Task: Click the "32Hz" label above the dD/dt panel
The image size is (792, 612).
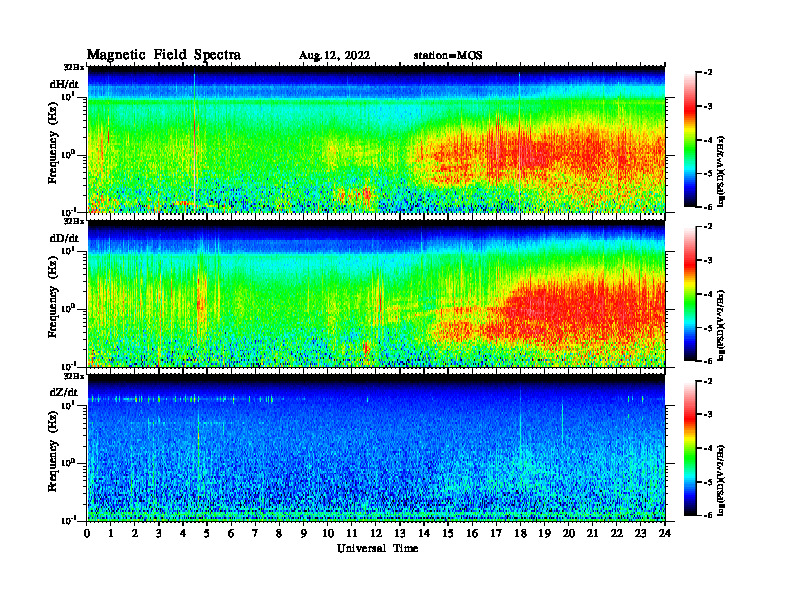Action: point(74,221)
